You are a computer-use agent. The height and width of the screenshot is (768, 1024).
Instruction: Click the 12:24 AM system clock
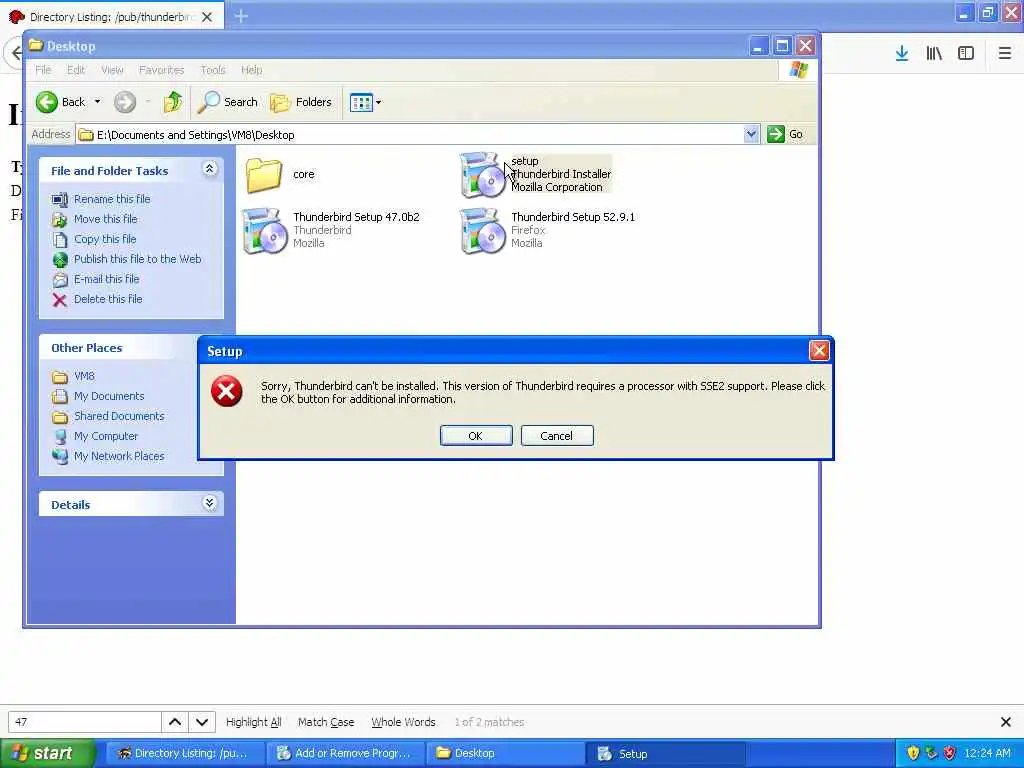coord(987,753)
